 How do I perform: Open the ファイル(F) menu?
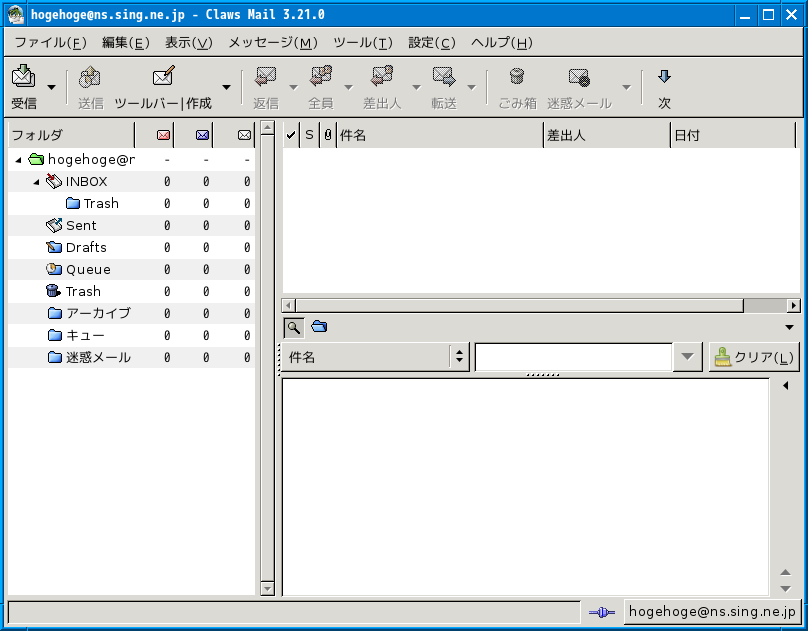click(x=50, y=43)
